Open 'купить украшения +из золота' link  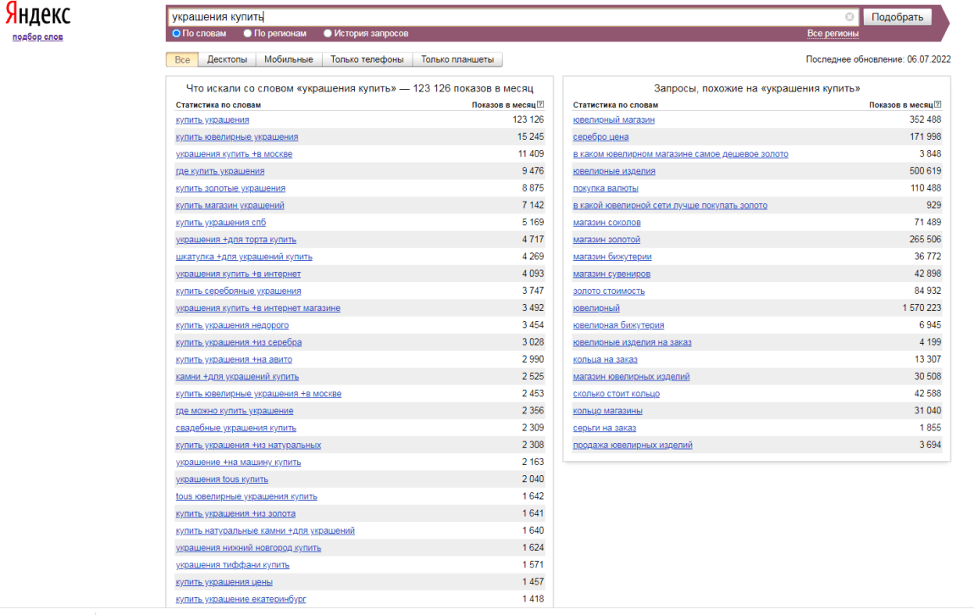(x=235, y=514)
